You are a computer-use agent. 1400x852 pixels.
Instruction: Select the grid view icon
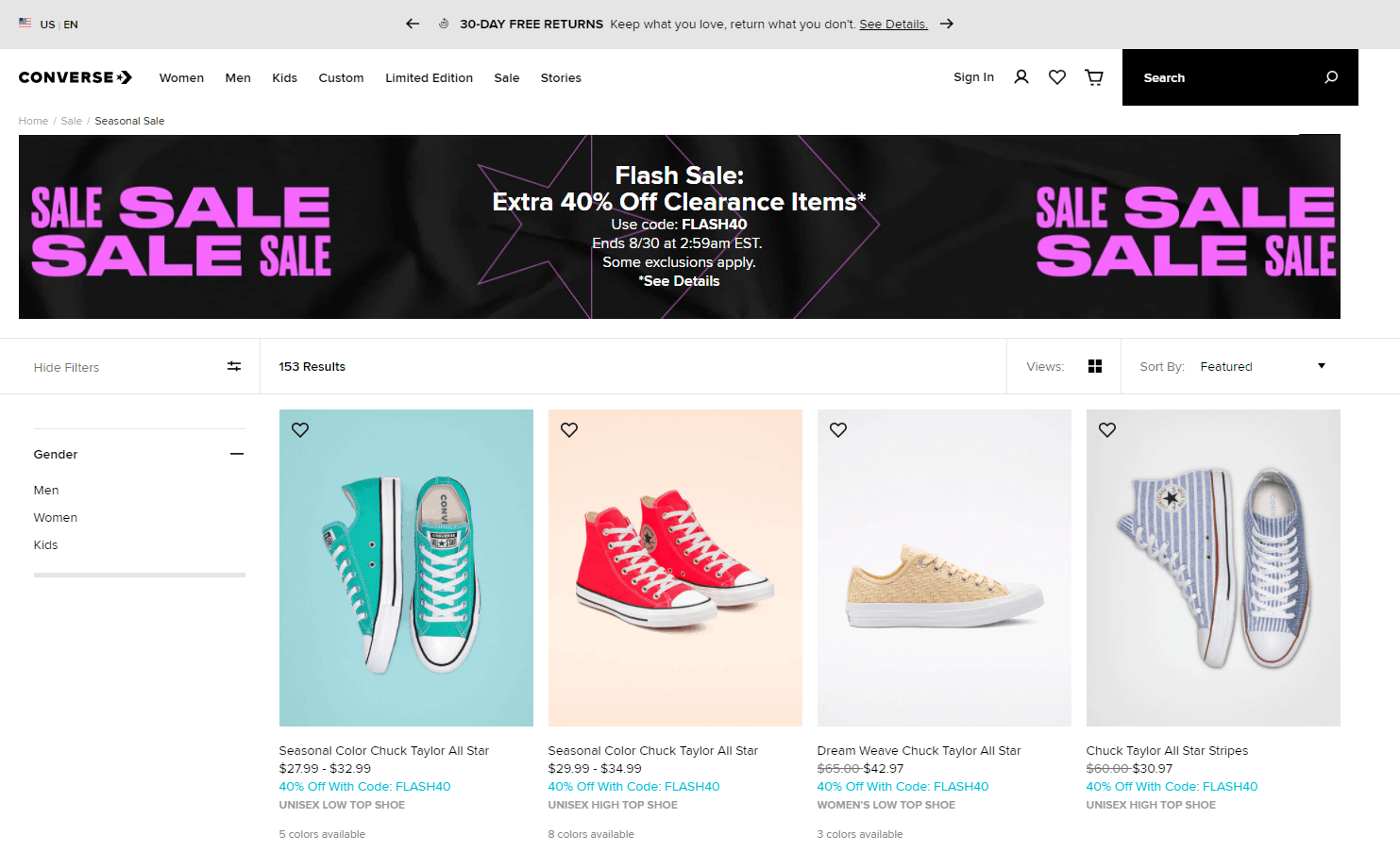click(1095, 366)
